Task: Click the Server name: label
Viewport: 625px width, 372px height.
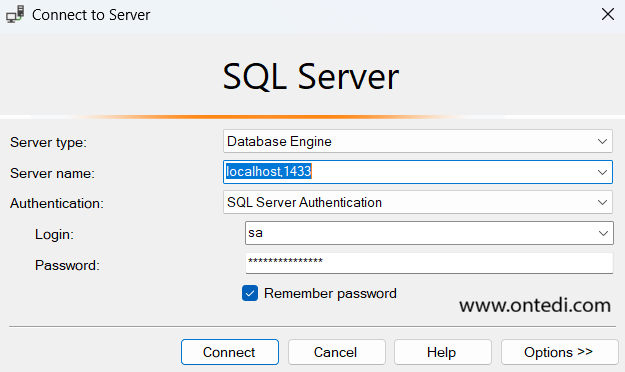Action: click(52, 173)
